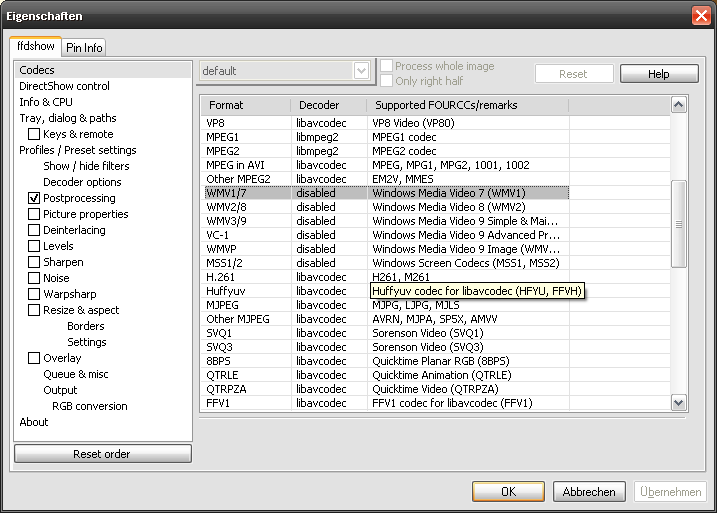This screenshot has width=717, height=513.
Task: Select Codecs in the left list
Action: (103, 70)
